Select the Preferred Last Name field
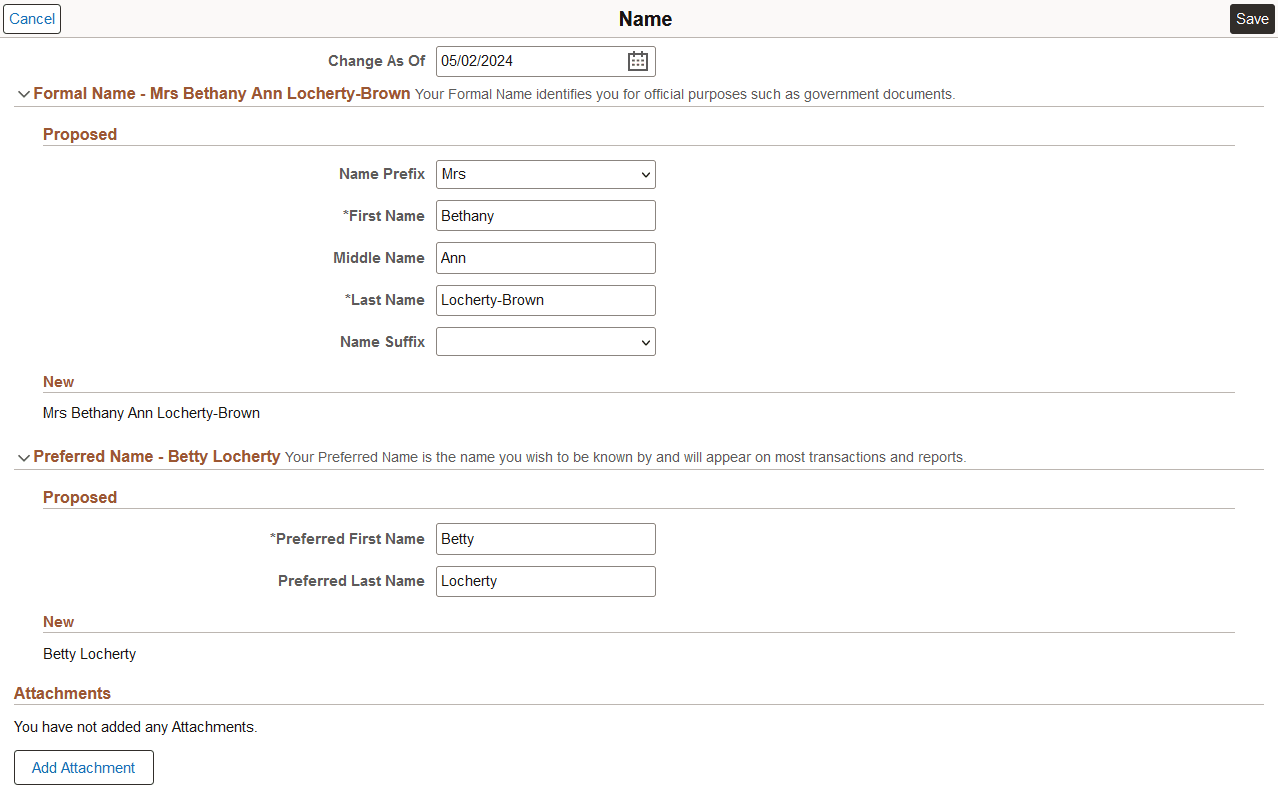The width and height of the screenshot is (1278, 803). coord(545,581)
